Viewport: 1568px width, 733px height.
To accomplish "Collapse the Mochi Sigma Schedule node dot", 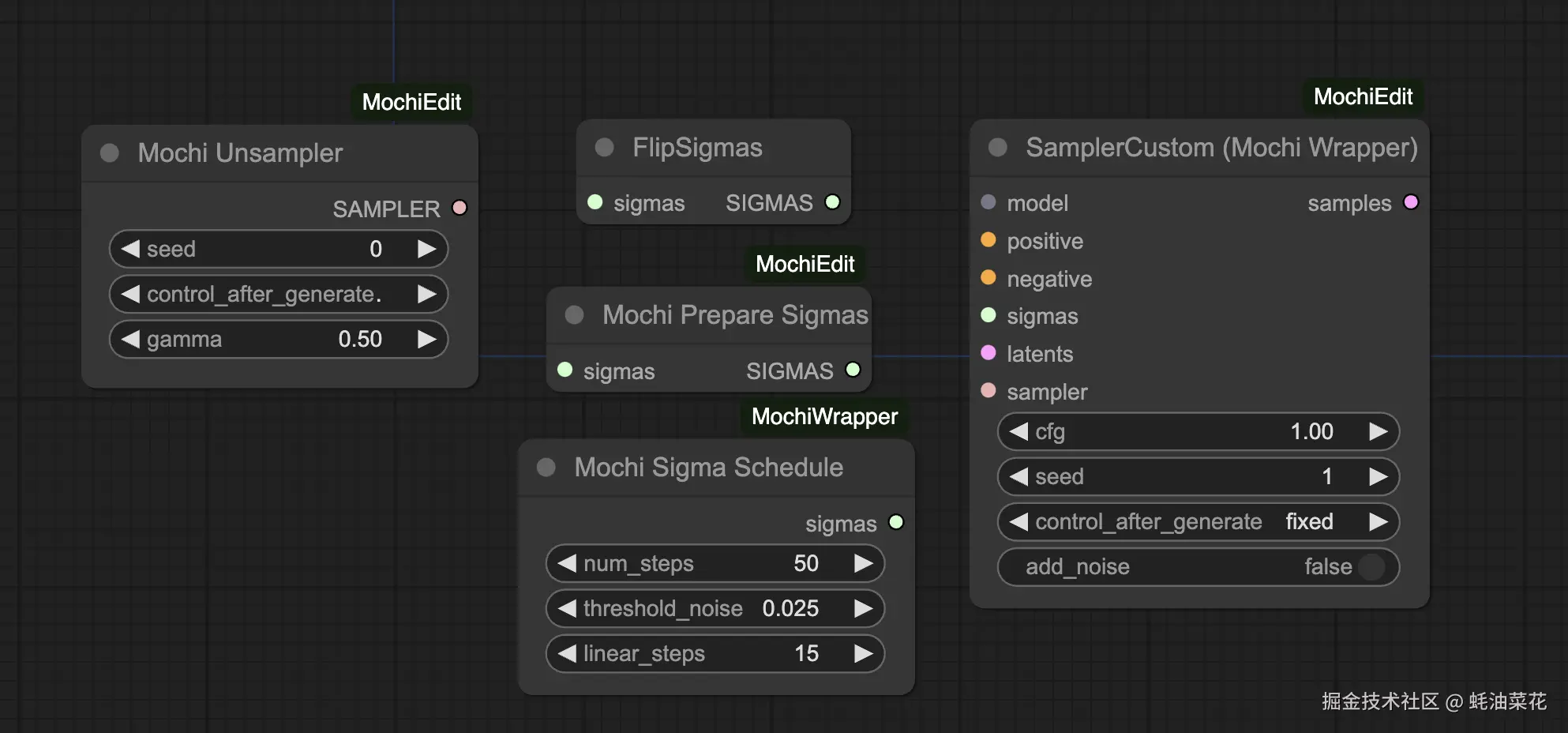I will pyautogui.click(x=546, y=468).
